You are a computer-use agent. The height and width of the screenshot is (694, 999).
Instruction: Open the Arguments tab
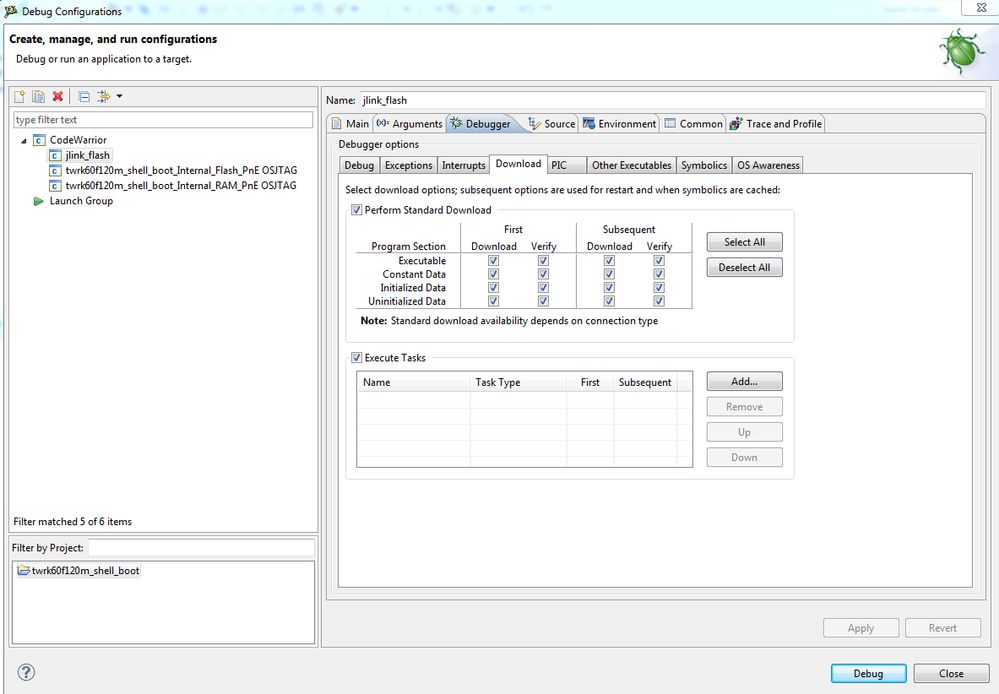pos(409,124)
